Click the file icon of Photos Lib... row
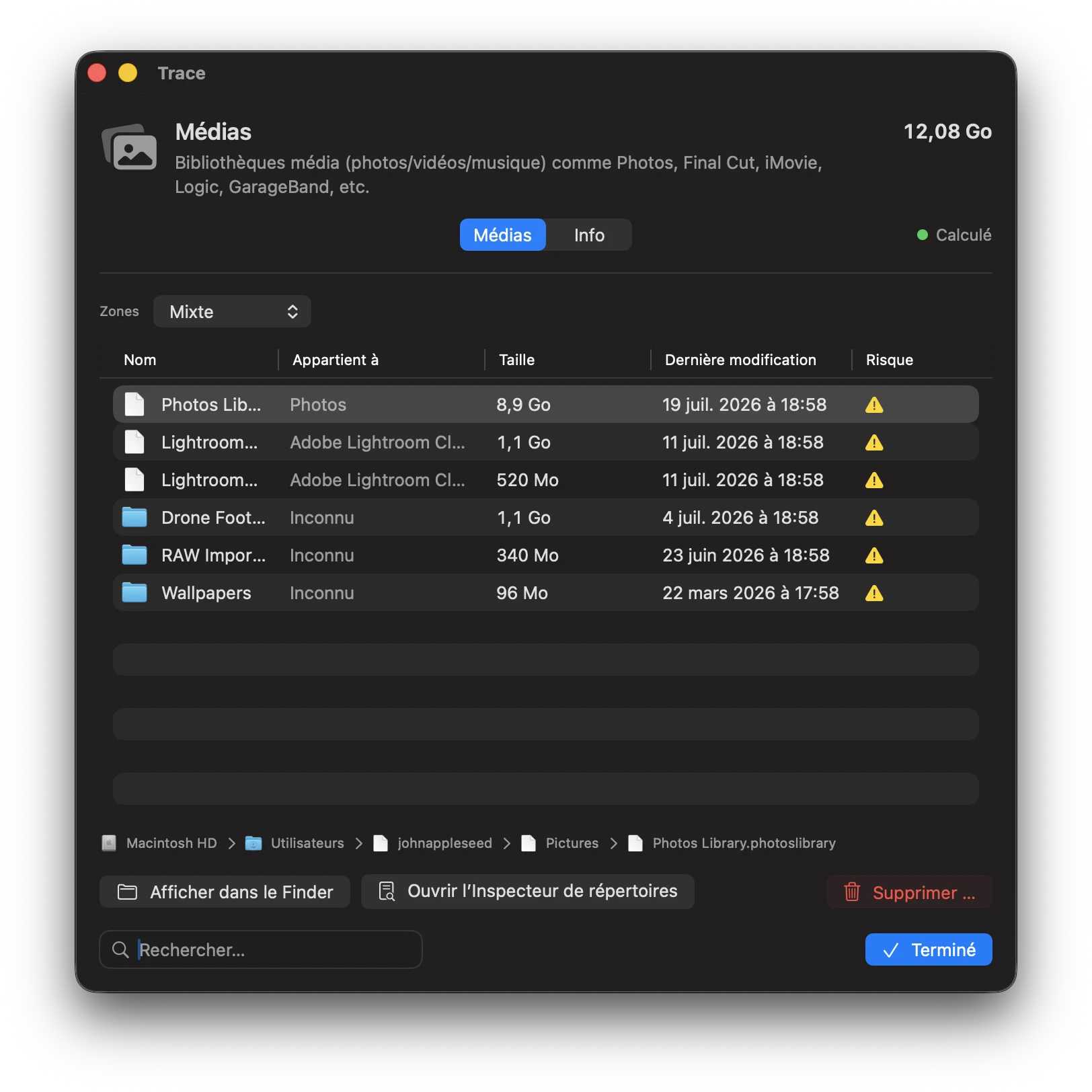The height and width of the screenshot is (1092, 1092). [134, 404]
